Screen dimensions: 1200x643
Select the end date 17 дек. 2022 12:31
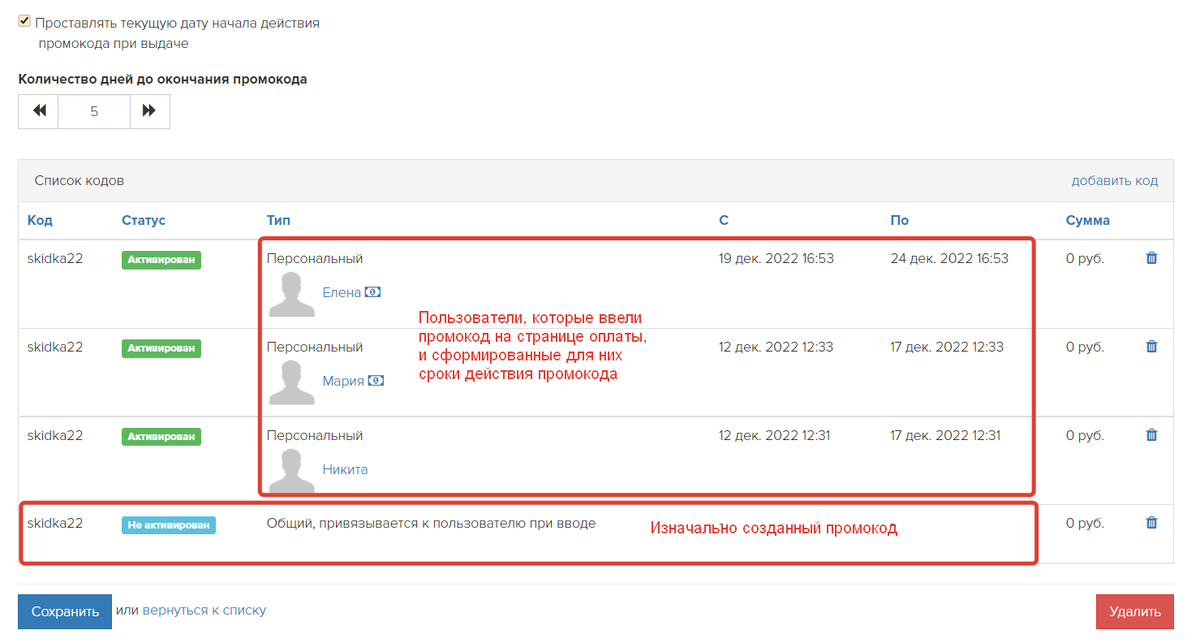tap(945, 435)
